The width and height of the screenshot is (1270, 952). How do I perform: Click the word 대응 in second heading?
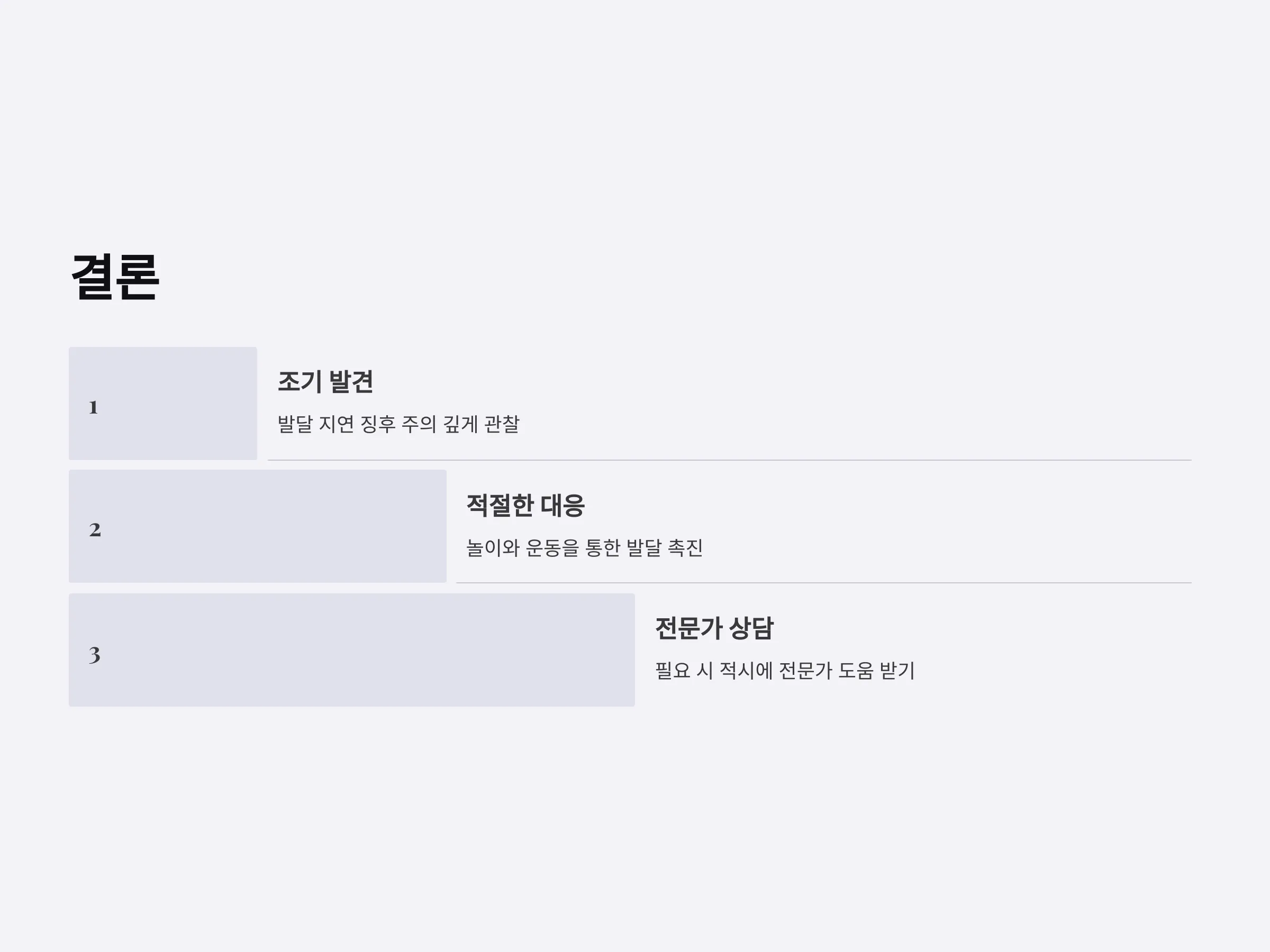(563, 506)
